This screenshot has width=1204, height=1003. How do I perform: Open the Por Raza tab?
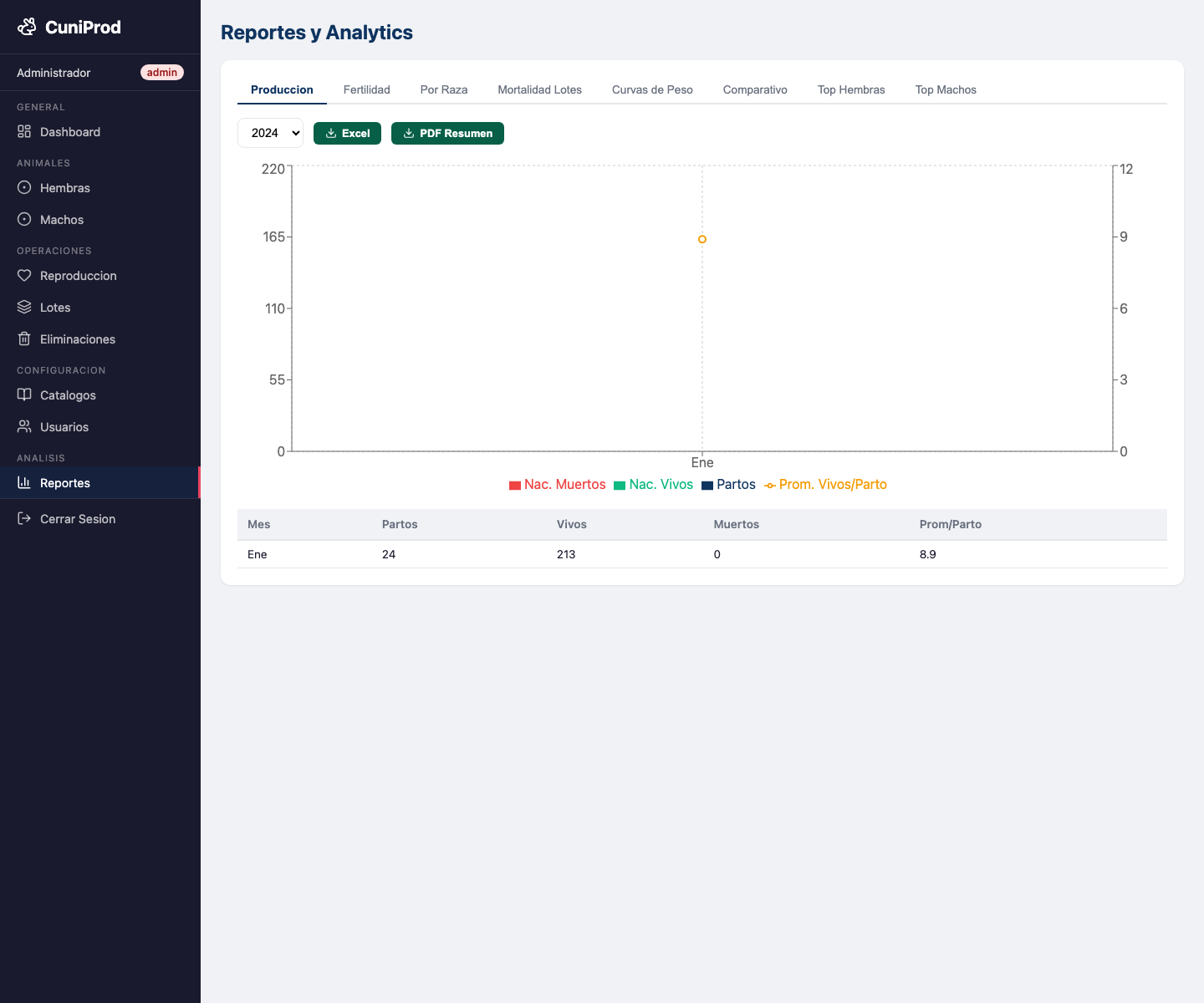(444, 89)
